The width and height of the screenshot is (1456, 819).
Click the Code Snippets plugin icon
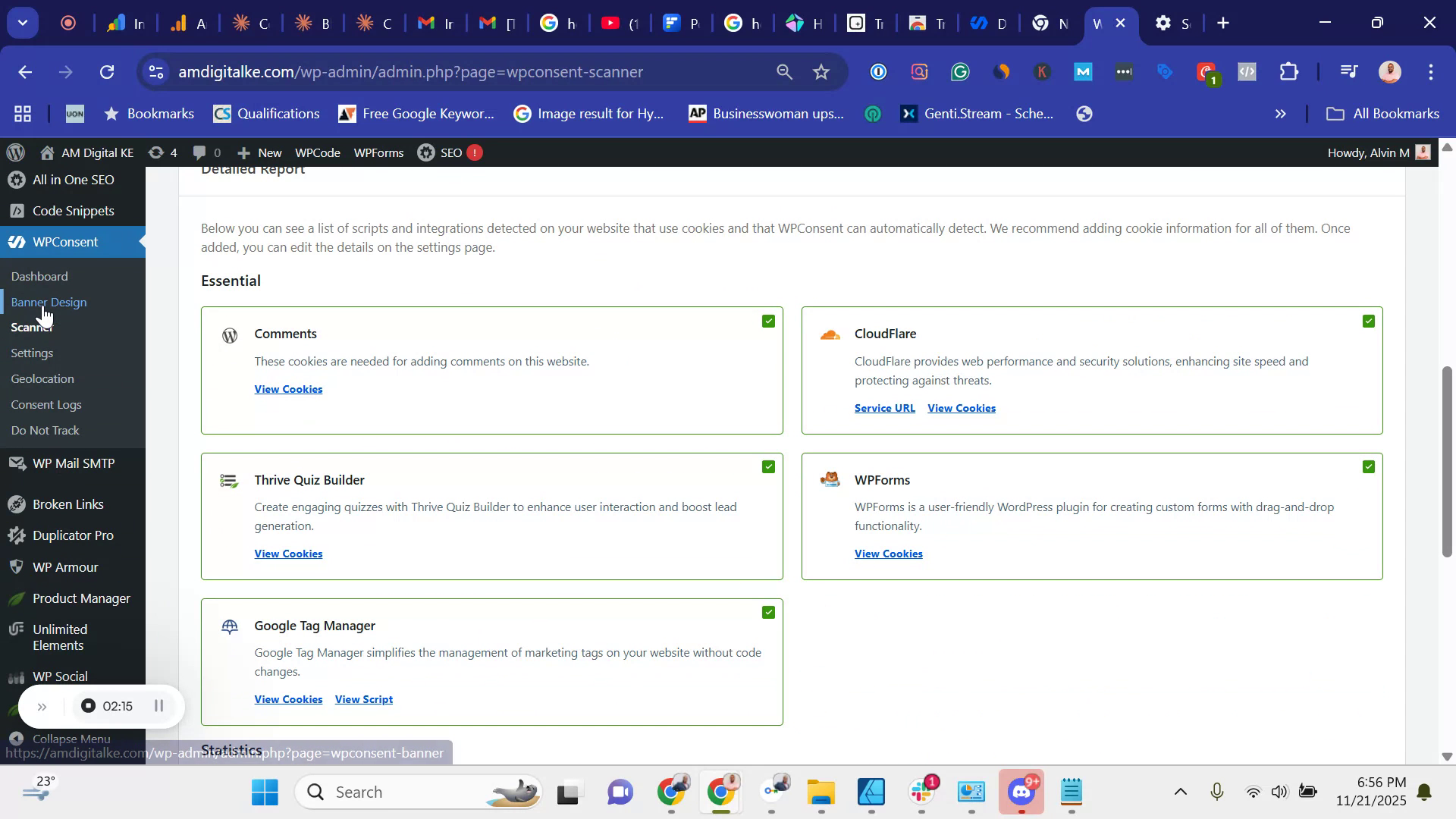(x=16, y=210)
